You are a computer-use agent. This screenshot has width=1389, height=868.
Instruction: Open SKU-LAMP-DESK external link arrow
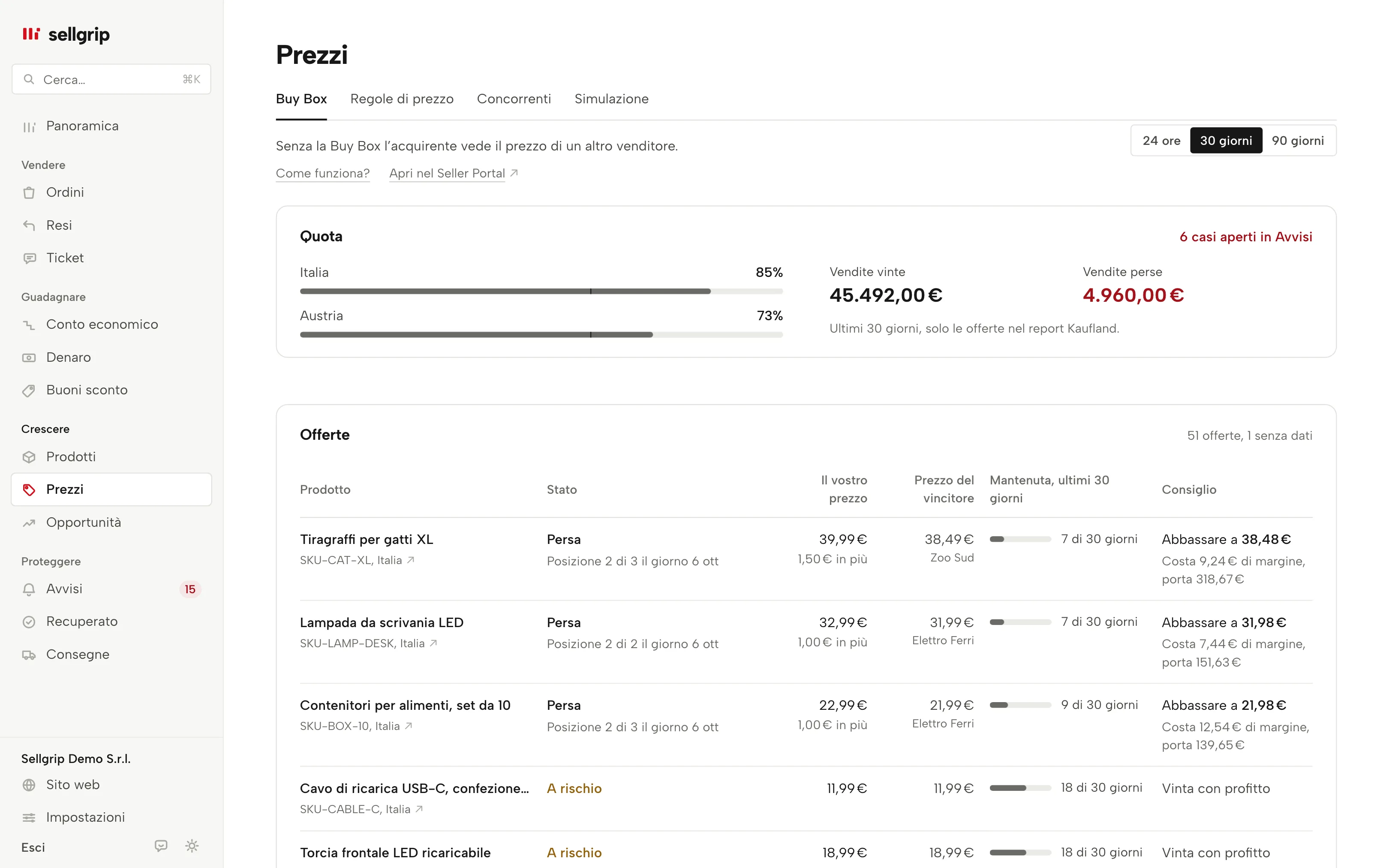434,643
